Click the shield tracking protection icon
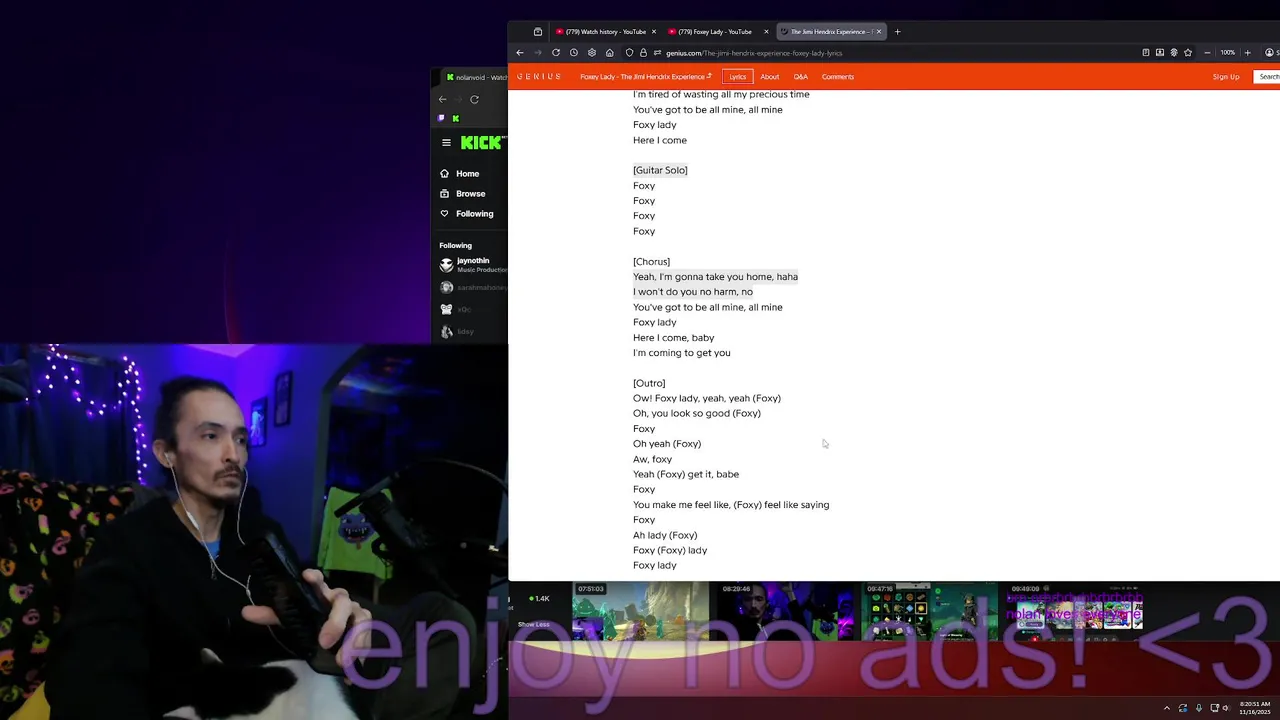The image size is (1280, 720). click(629, 53)
